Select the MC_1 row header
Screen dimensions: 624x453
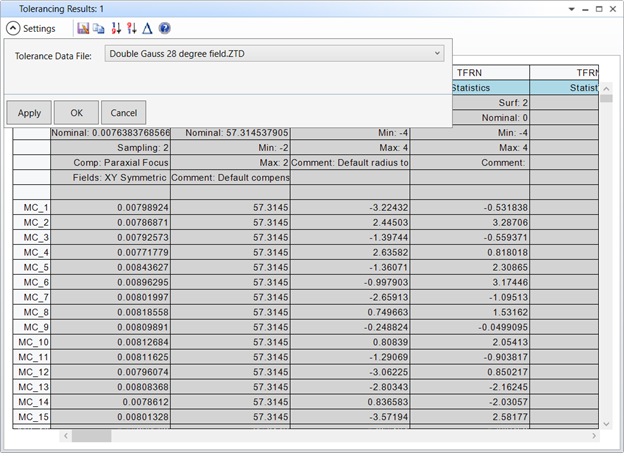[31, 208]
